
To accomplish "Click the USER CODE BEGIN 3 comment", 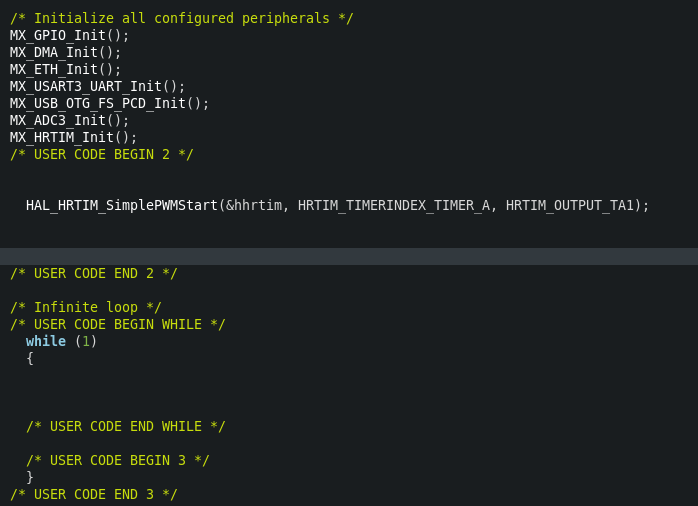I will pos(118,460).
